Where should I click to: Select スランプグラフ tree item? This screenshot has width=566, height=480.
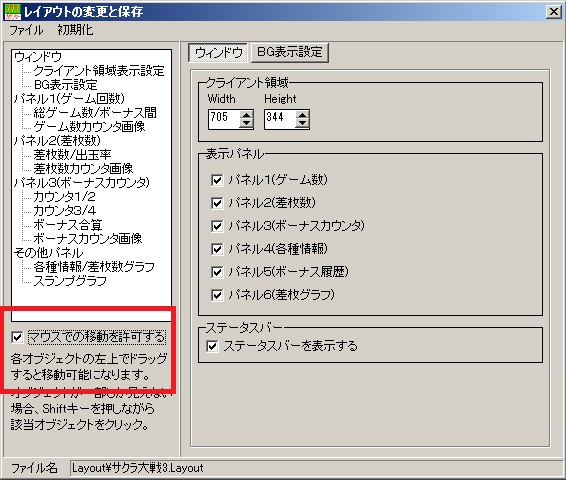[x=70, y=280]
